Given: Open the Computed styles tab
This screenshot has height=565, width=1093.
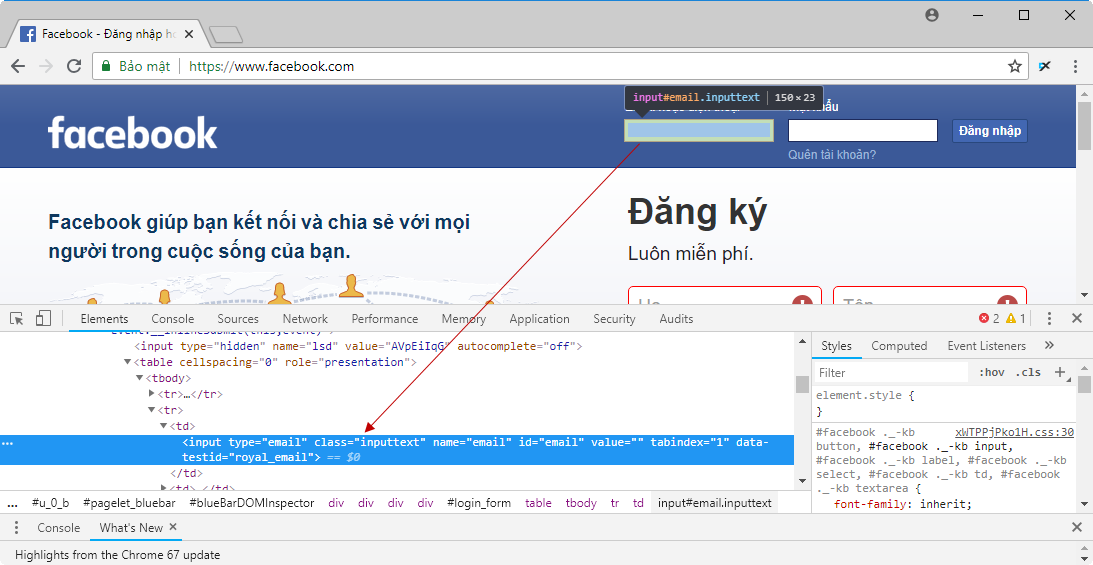Looking at the screenshot, I should coord(899,346).
